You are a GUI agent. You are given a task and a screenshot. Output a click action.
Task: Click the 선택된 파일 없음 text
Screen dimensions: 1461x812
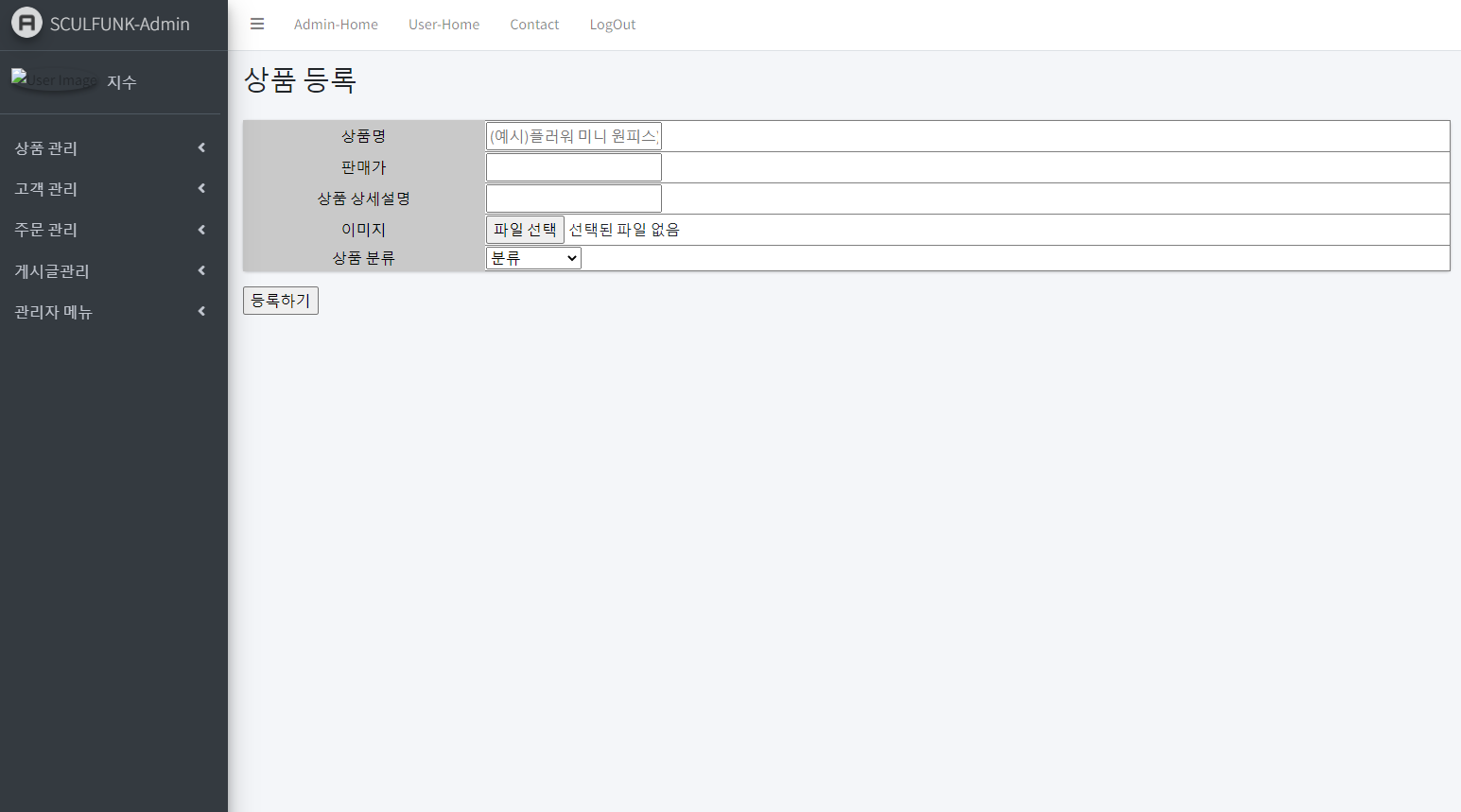pyautogui.click(x=624, y=230)
